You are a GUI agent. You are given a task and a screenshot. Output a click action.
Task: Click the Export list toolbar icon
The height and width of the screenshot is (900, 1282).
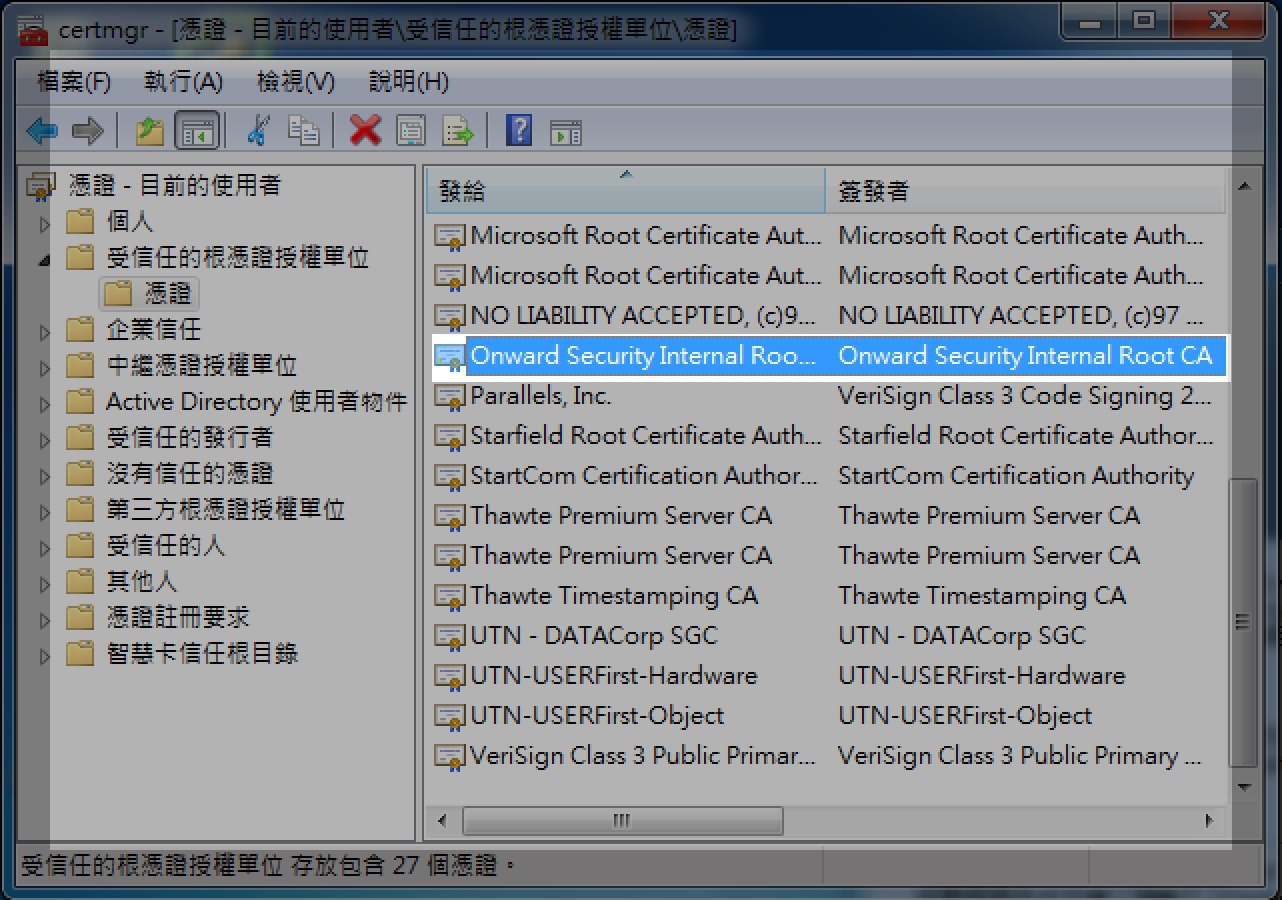click(458, 130)
